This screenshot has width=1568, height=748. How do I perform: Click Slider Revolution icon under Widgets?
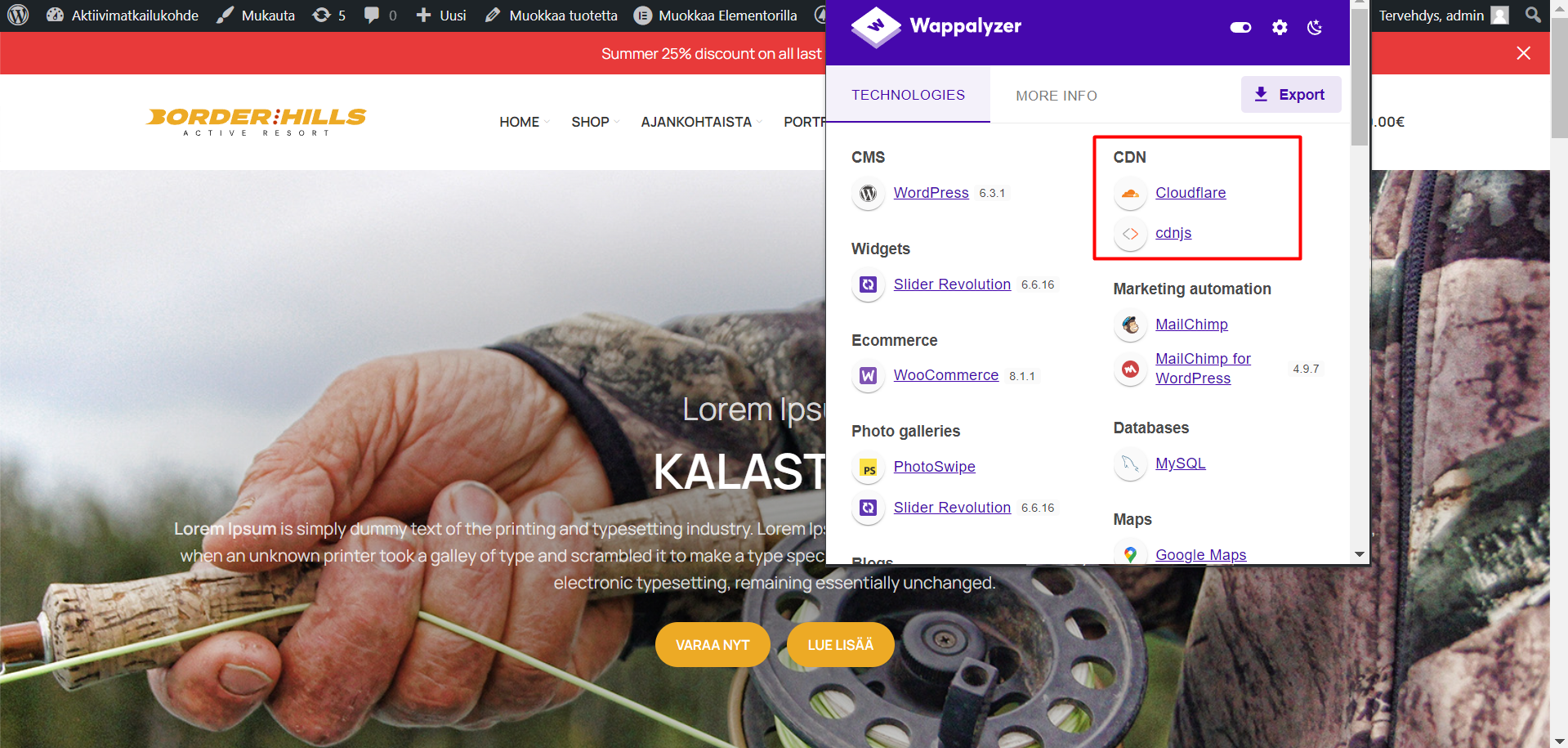(x=868, y=284)
